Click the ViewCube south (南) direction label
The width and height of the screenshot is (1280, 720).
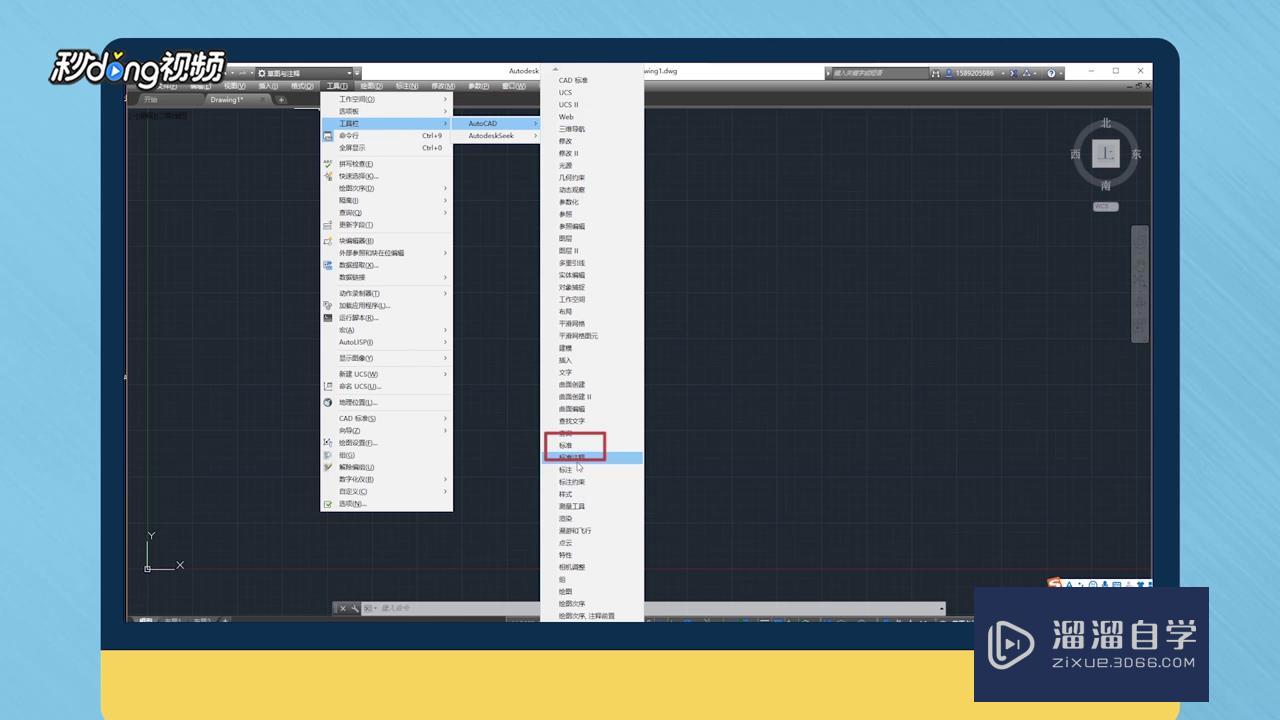coord(1106,186)
